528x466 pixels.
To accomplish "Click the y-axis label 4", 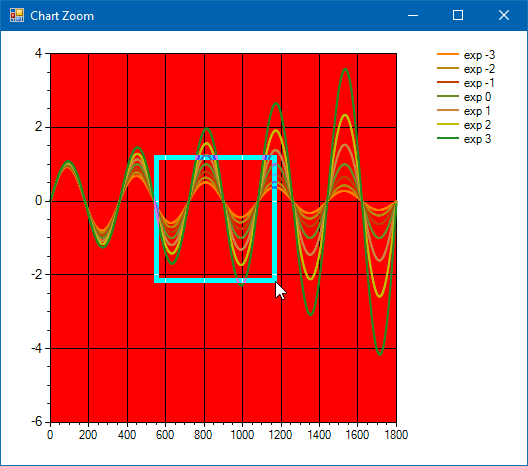I will (39, 54).
